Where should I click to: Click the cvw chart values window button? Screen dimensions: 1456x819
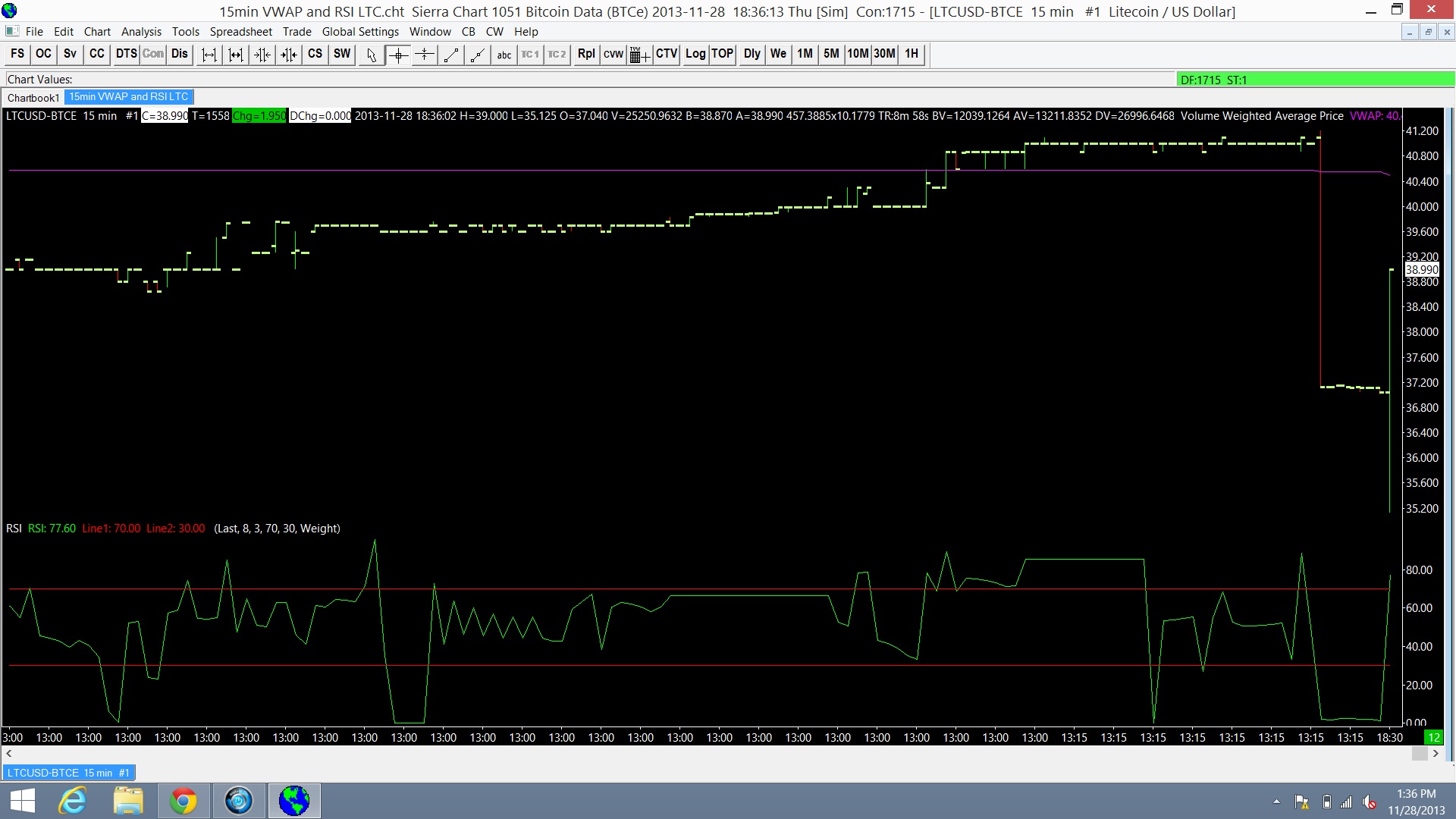(x=613, y=54)
